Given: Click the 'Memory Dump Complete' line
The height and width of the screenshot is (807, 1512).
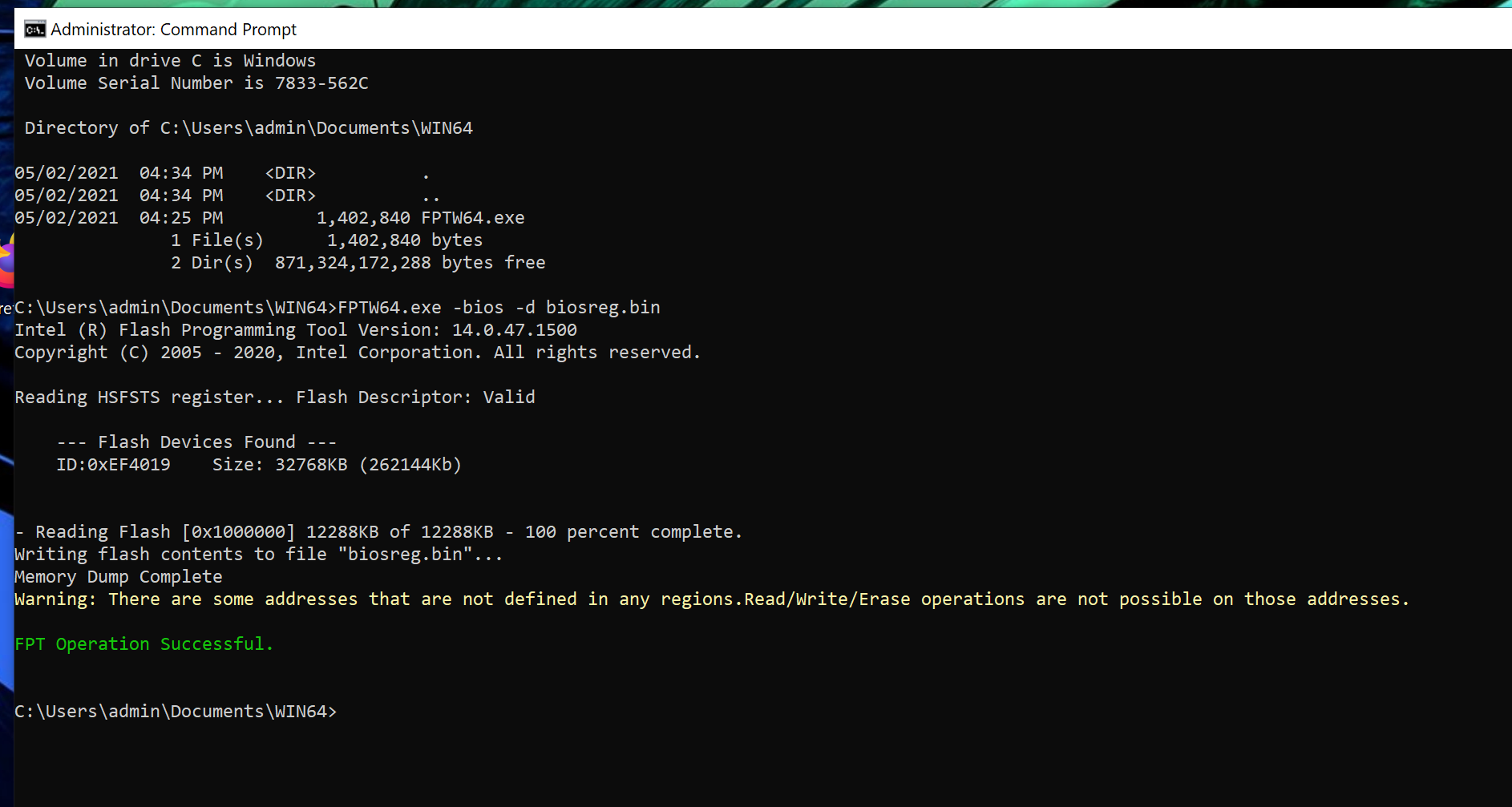Looking at the screenshot, I should (119, 577).
